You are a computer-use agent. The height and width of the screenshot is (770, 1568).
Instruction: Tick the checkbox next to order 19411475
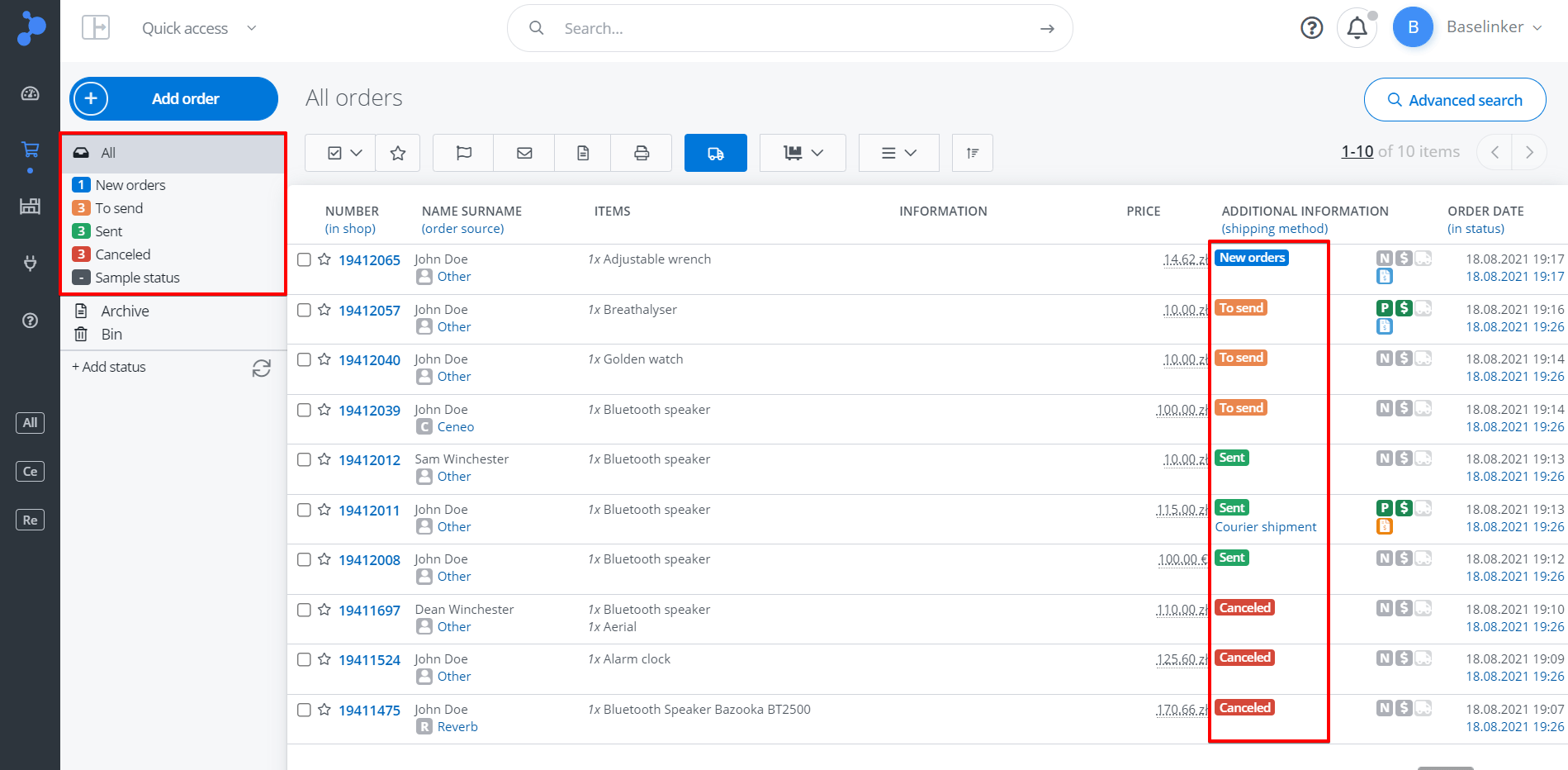303,710
